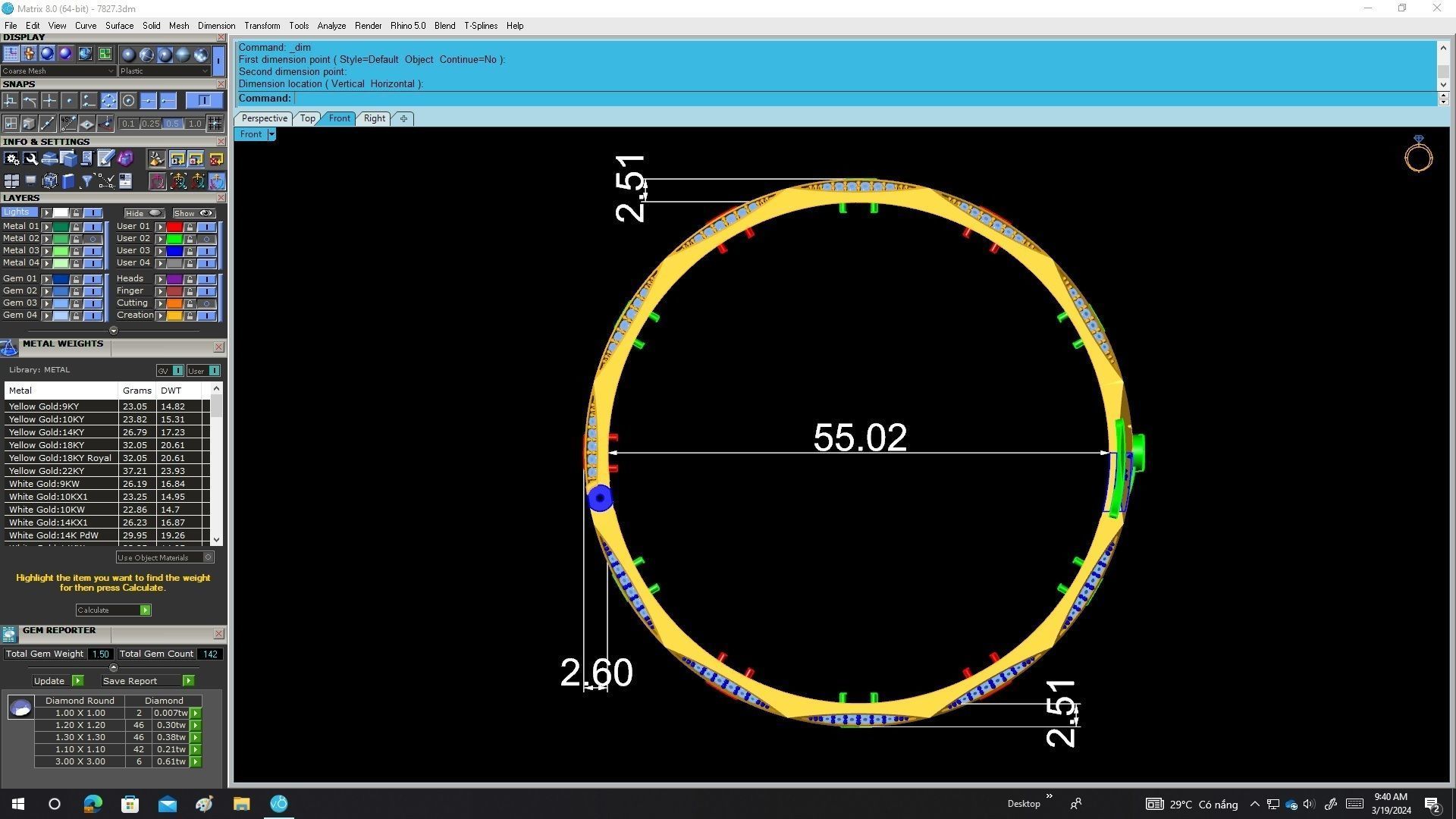
Task: Open the Surface menu
Action: click(x=119, y=26)
